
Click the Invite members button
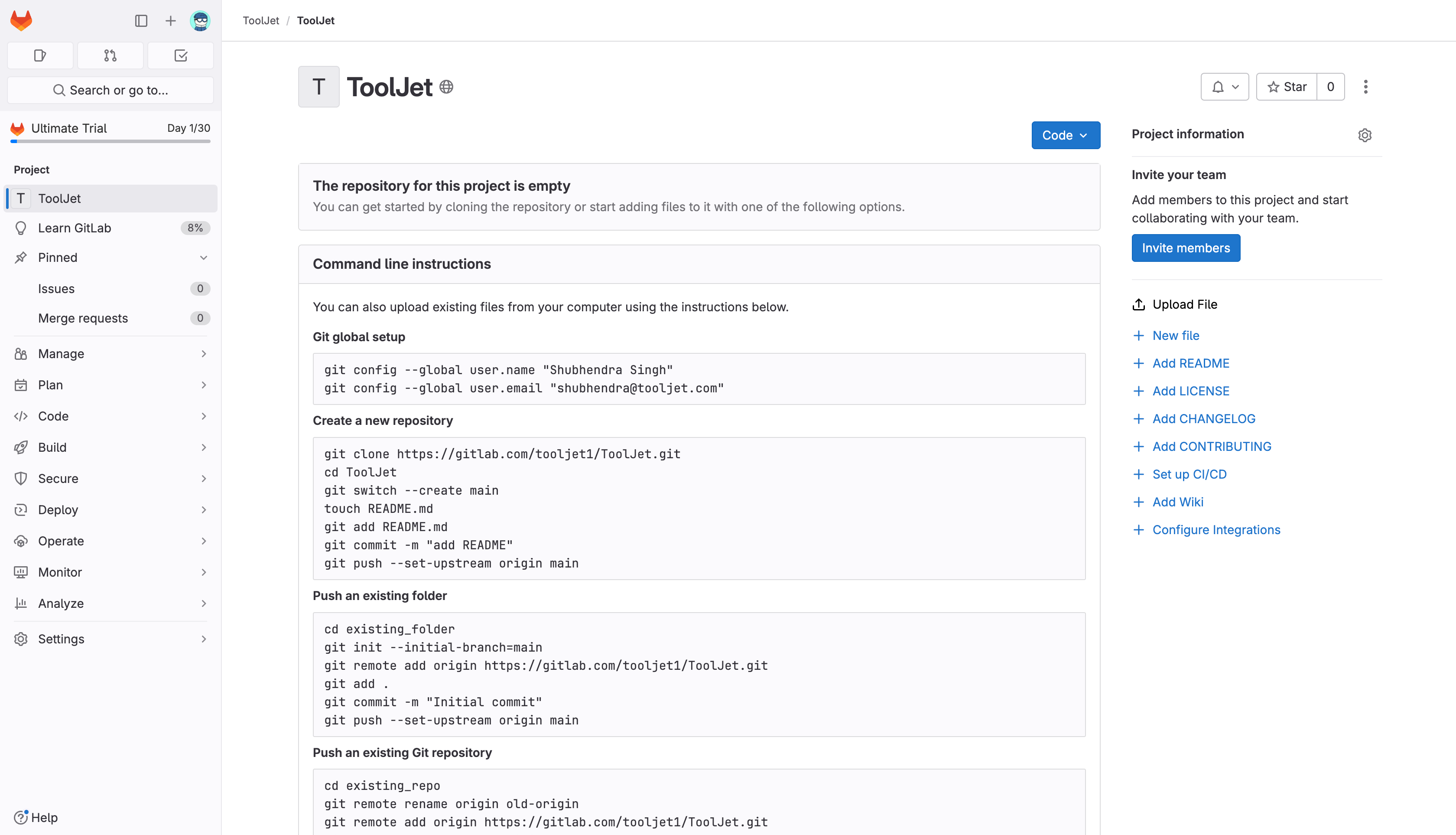pos(1186,248)
